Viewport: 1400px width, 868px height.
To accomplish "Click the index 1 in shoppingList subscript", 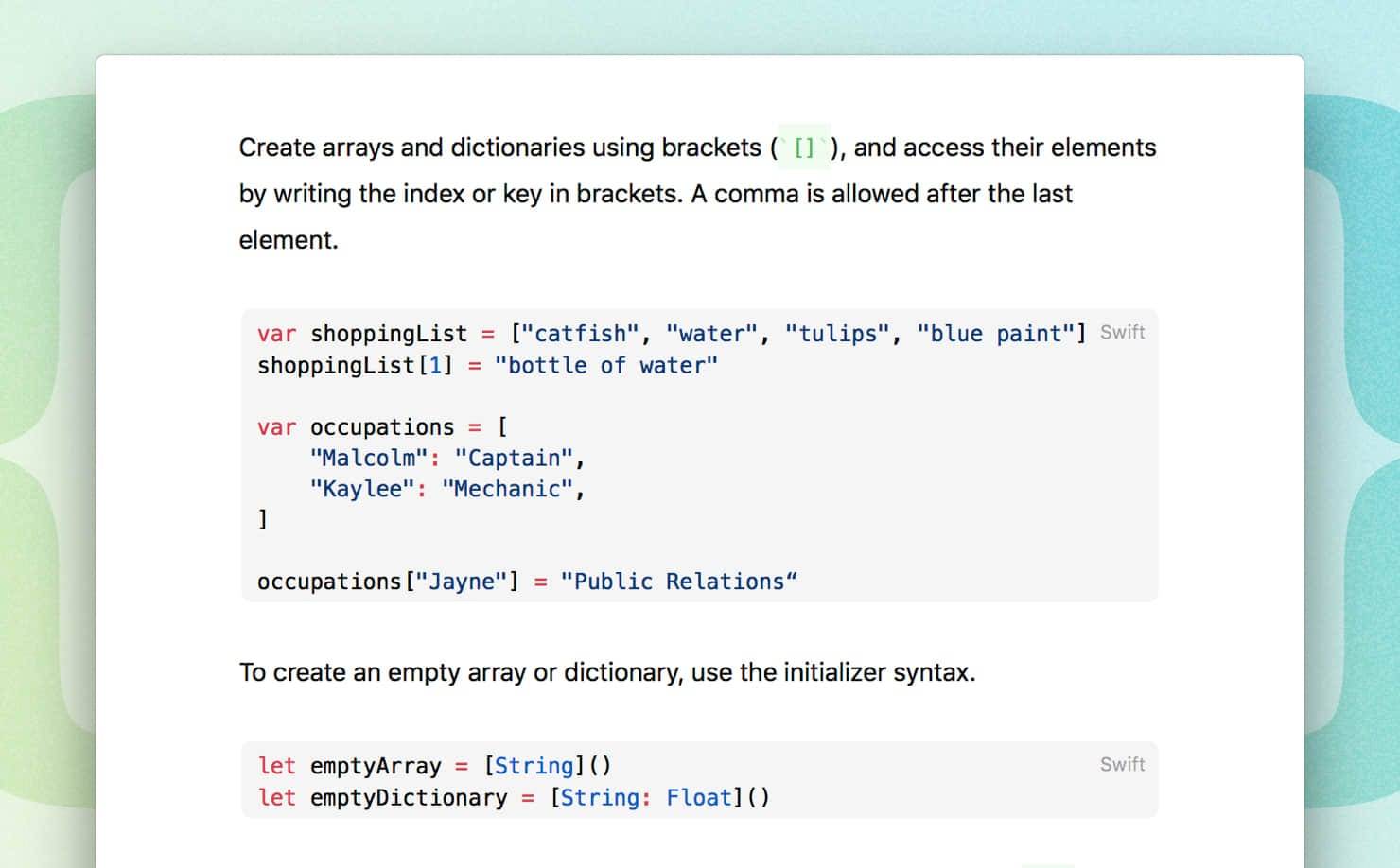I will pyautogui.click(x=435, y=366).
